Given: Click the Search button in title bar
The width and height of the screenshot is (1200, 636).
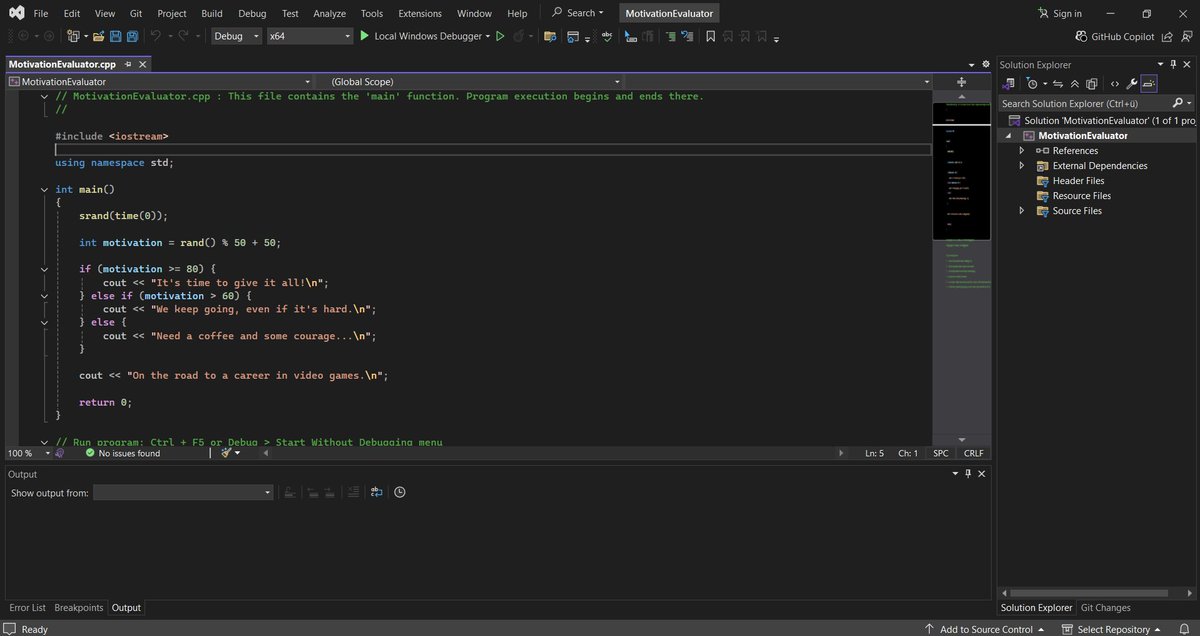Looking at the screenshot, I should pos(577,14).
